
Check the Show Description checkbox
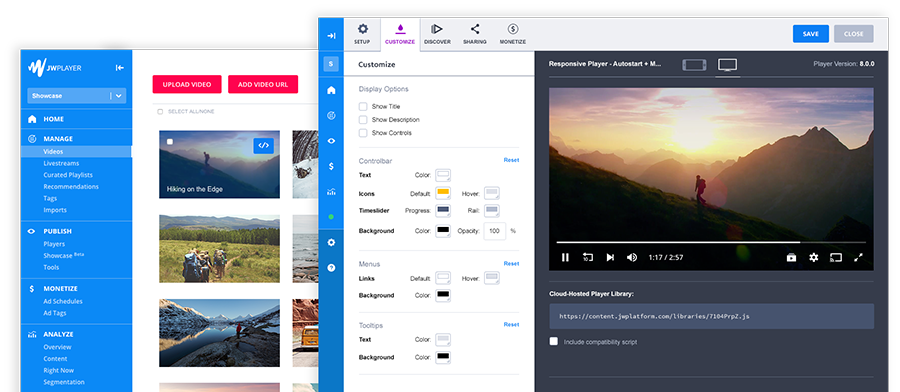[363, 119]
